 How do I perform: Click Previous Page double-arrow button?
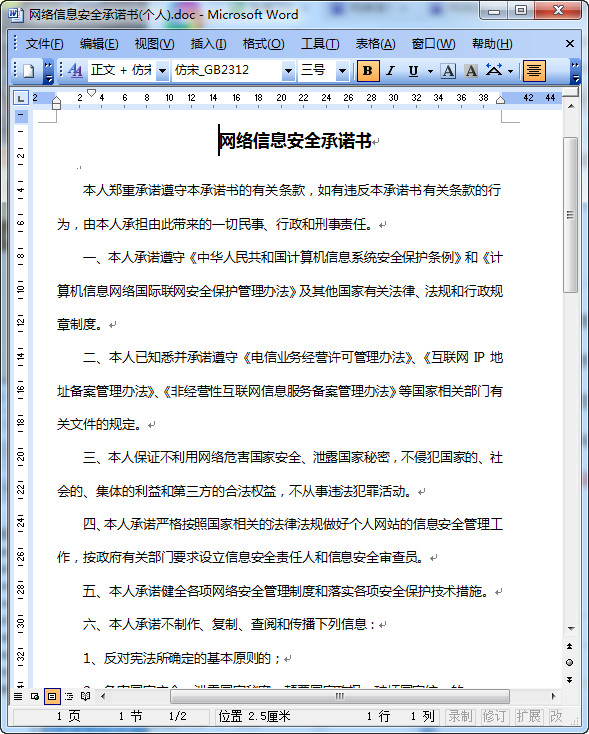[x=570, y=646]
